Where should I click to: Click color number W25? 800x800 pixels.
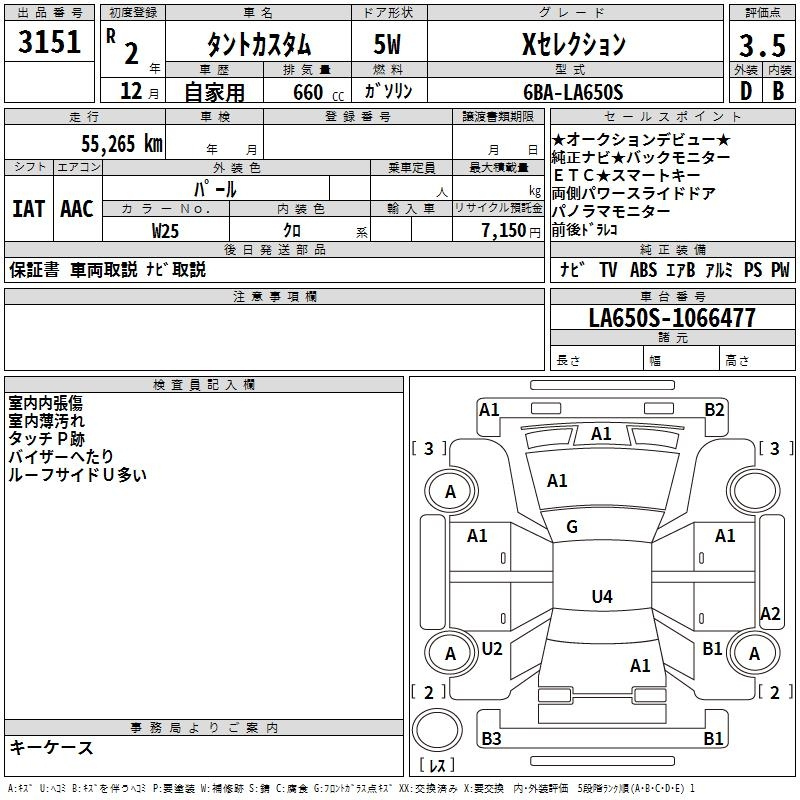pyautogui.click(x=166, y=229)
